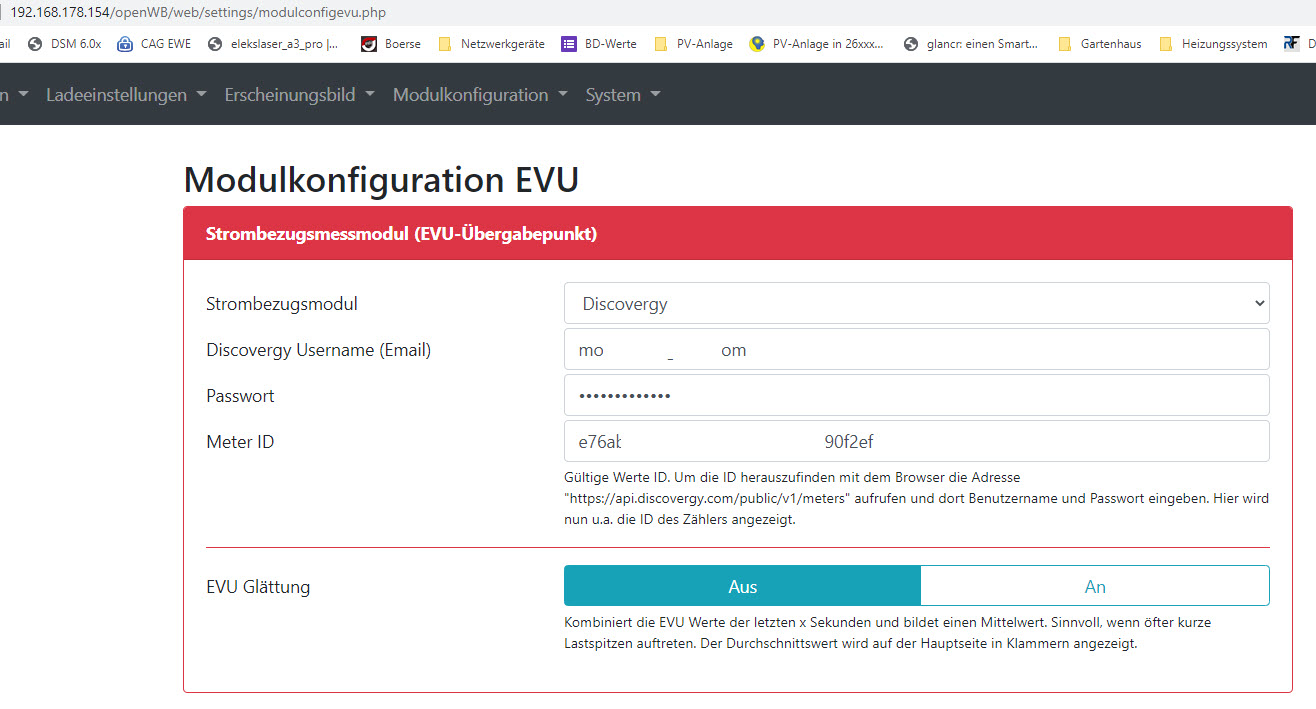1316x709 pixels.
Task: Set EVU Glättung to An
Action: (1095, 586)
